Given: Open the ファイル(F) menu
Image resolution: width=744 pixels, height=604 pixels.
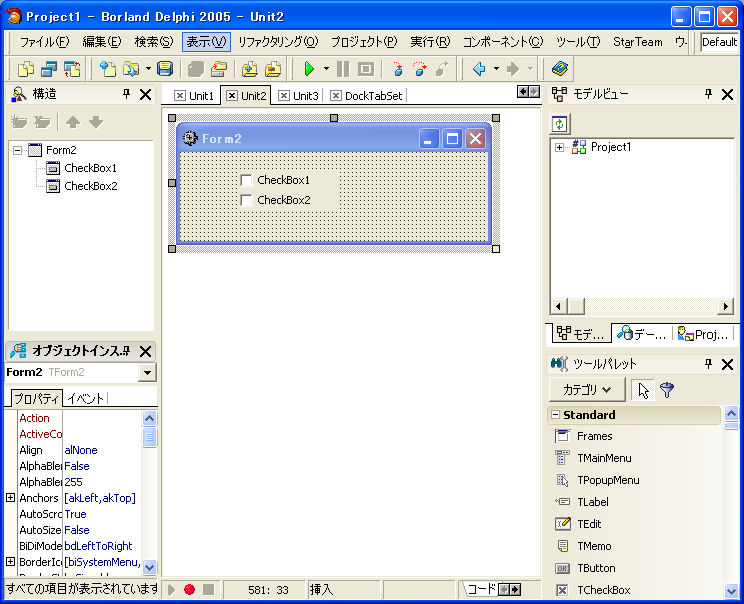Looking at the screenshot, I should tap(44, 42).
